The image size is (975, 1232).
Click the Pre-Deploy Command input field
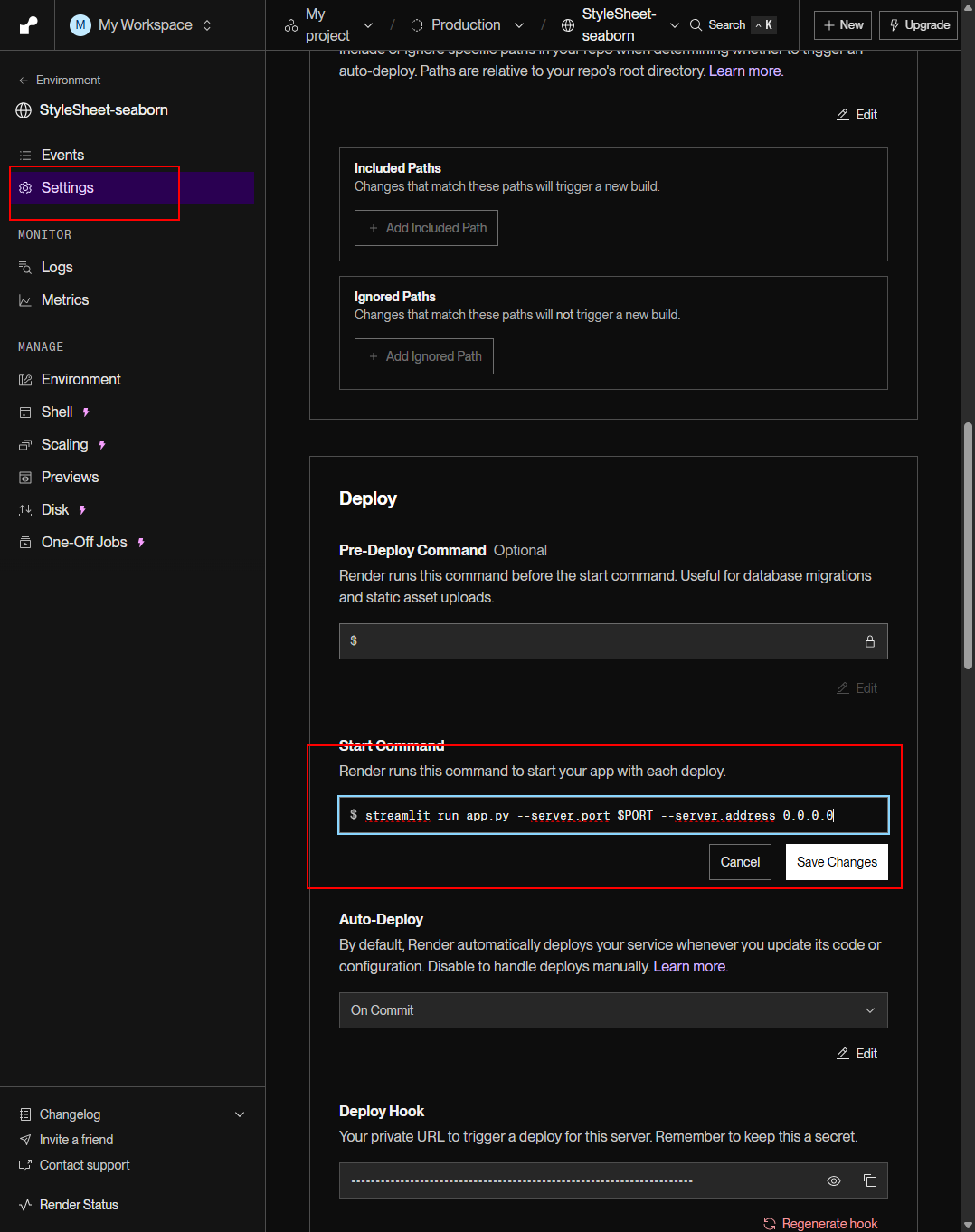click(x=613, y=641)
